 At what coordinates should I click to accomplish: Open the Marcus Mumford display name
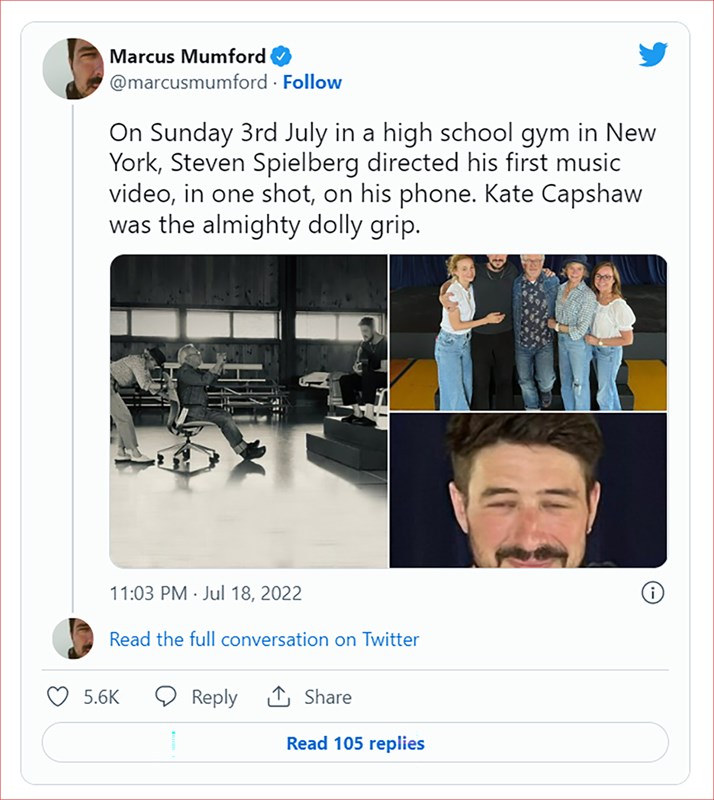(x=189, y=56)
